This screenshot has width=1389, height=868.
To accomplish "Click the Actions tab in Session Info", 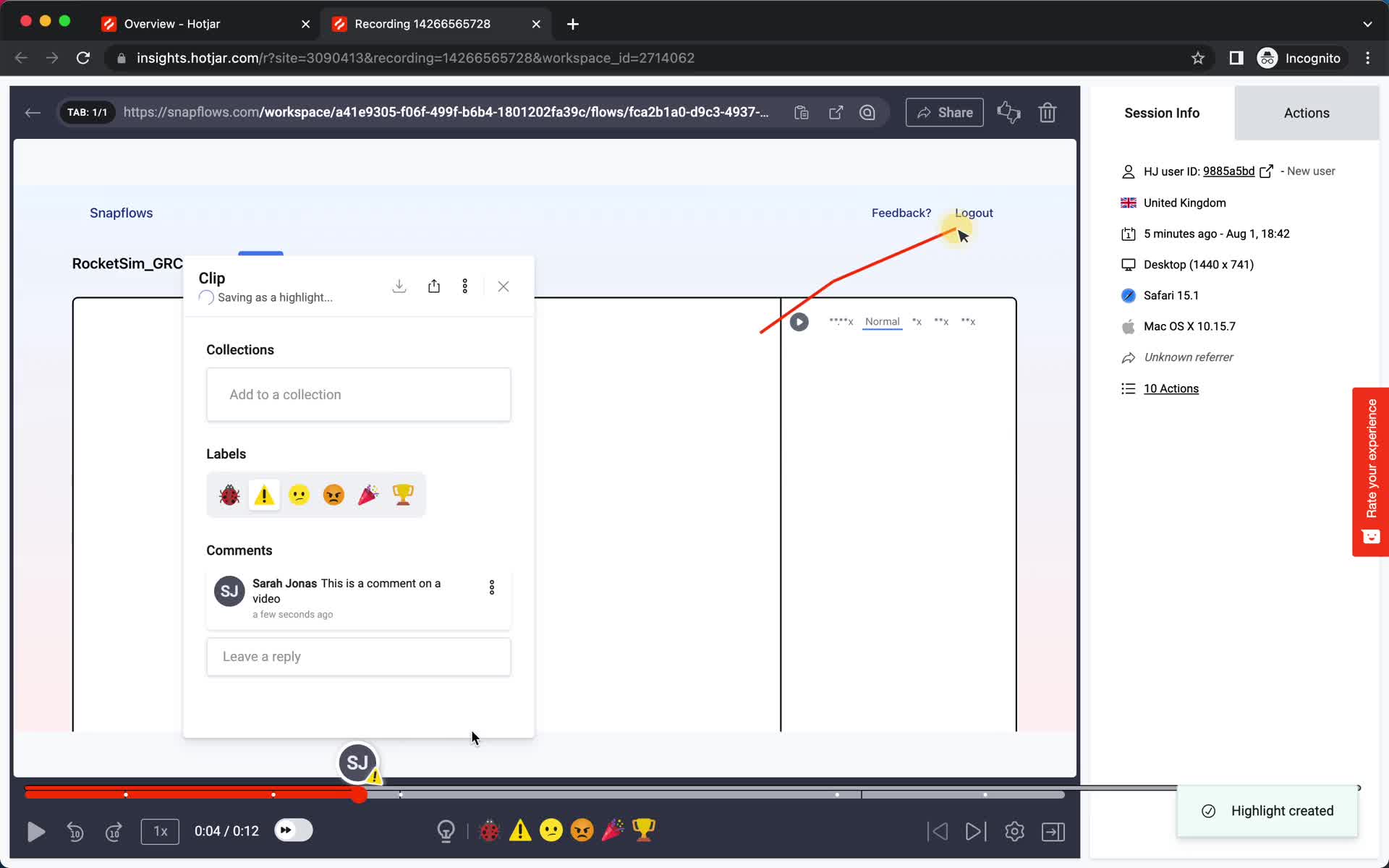I will pos(1306,112).
